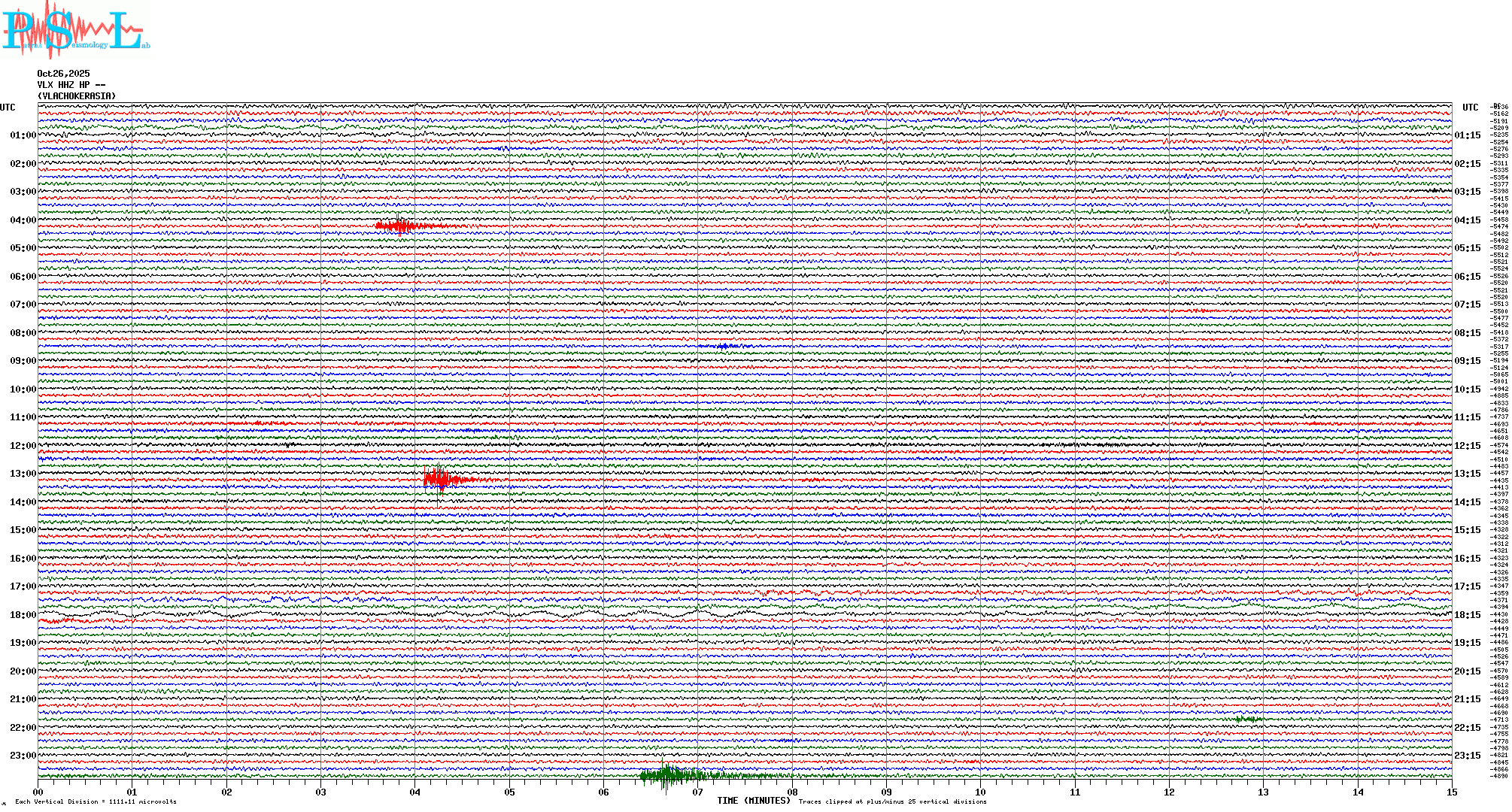The width and height of the screenshot is (1512, 812).
Task: Click the 15 minute tick label
Action: click(x=1451, y=792)
